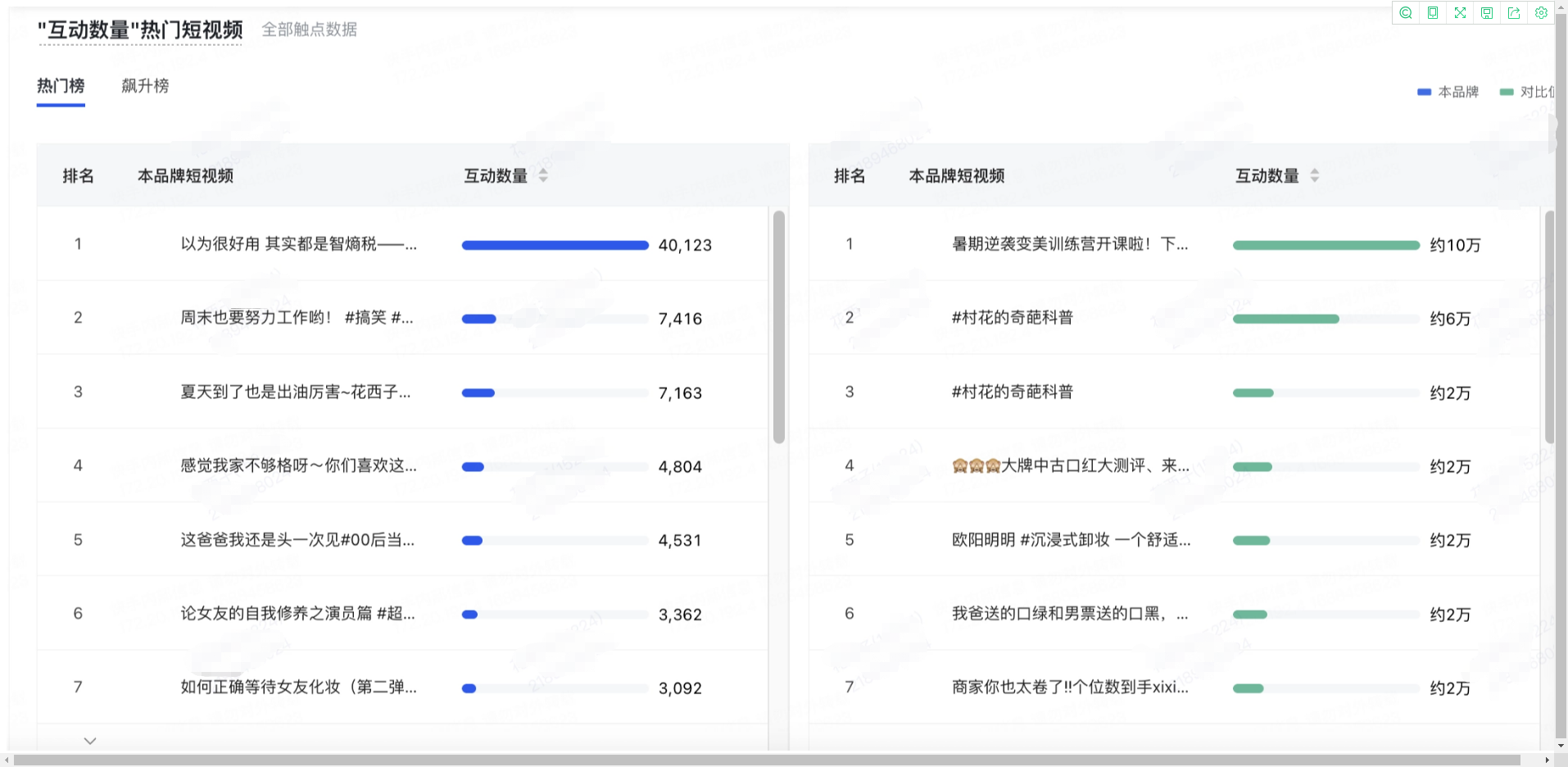Click the fullscreen expand arrows icon

[x=1460, y=13]
